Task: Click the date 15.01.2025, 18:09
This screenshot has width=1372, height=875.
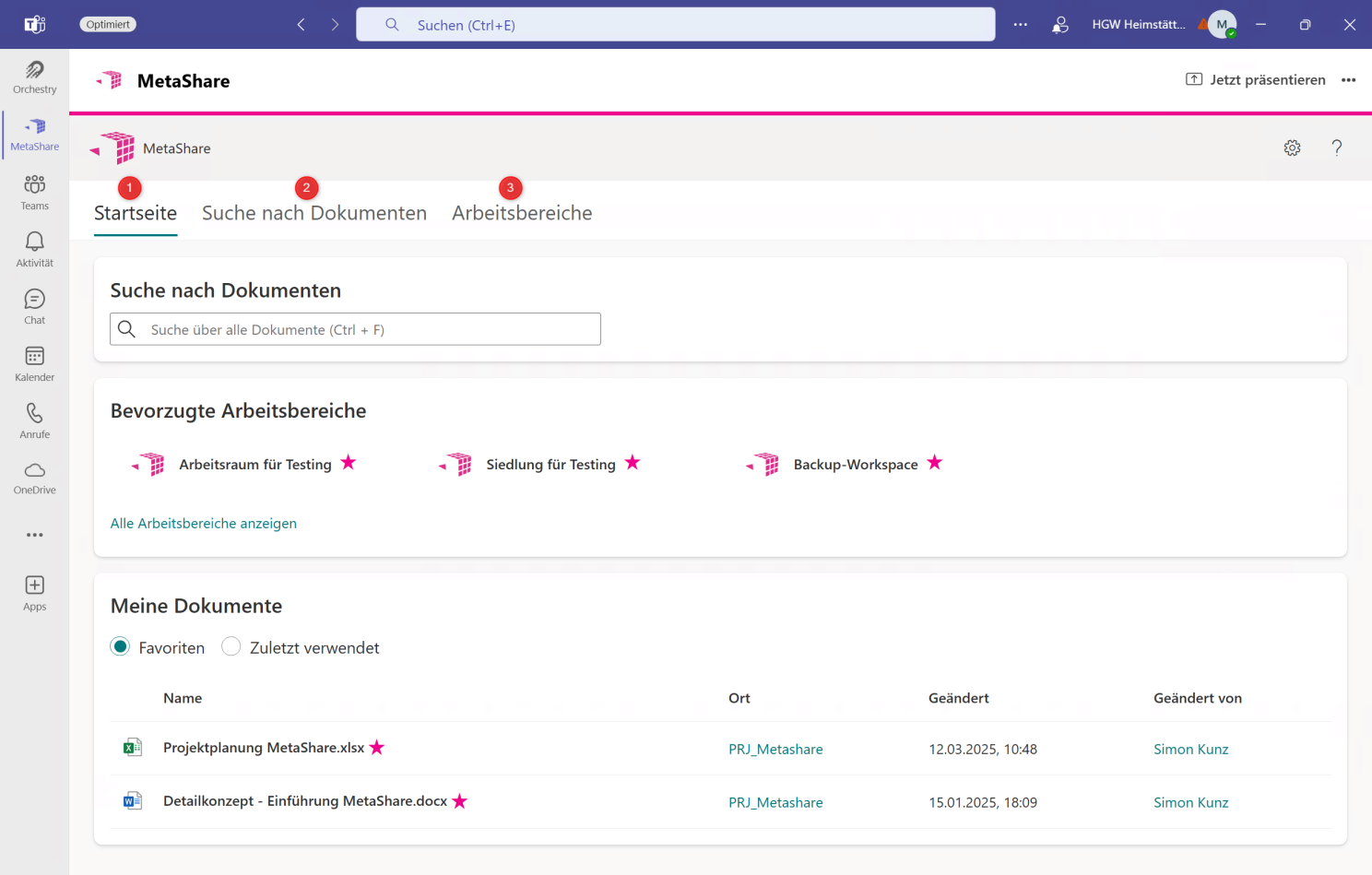Action: [983, 803]
